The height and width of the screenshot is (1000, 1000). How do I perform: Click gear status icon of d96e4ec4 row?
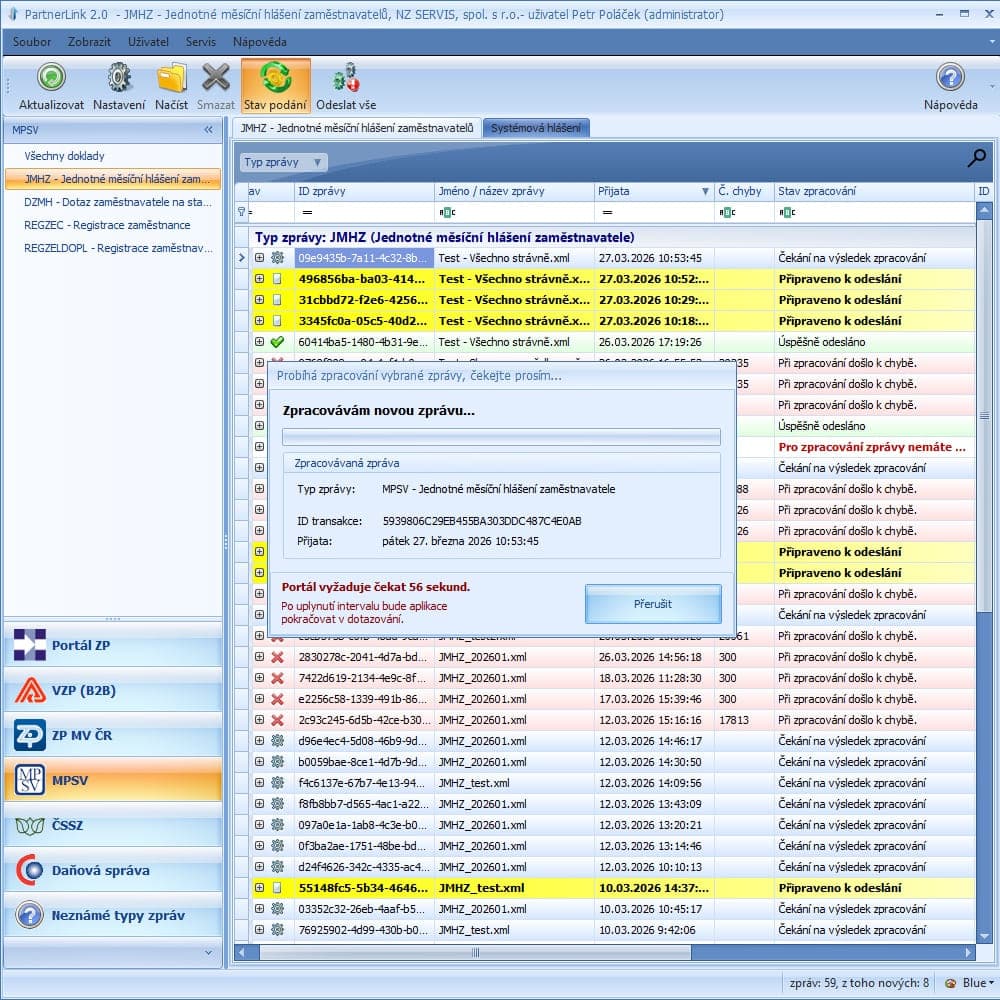[277, 741]
